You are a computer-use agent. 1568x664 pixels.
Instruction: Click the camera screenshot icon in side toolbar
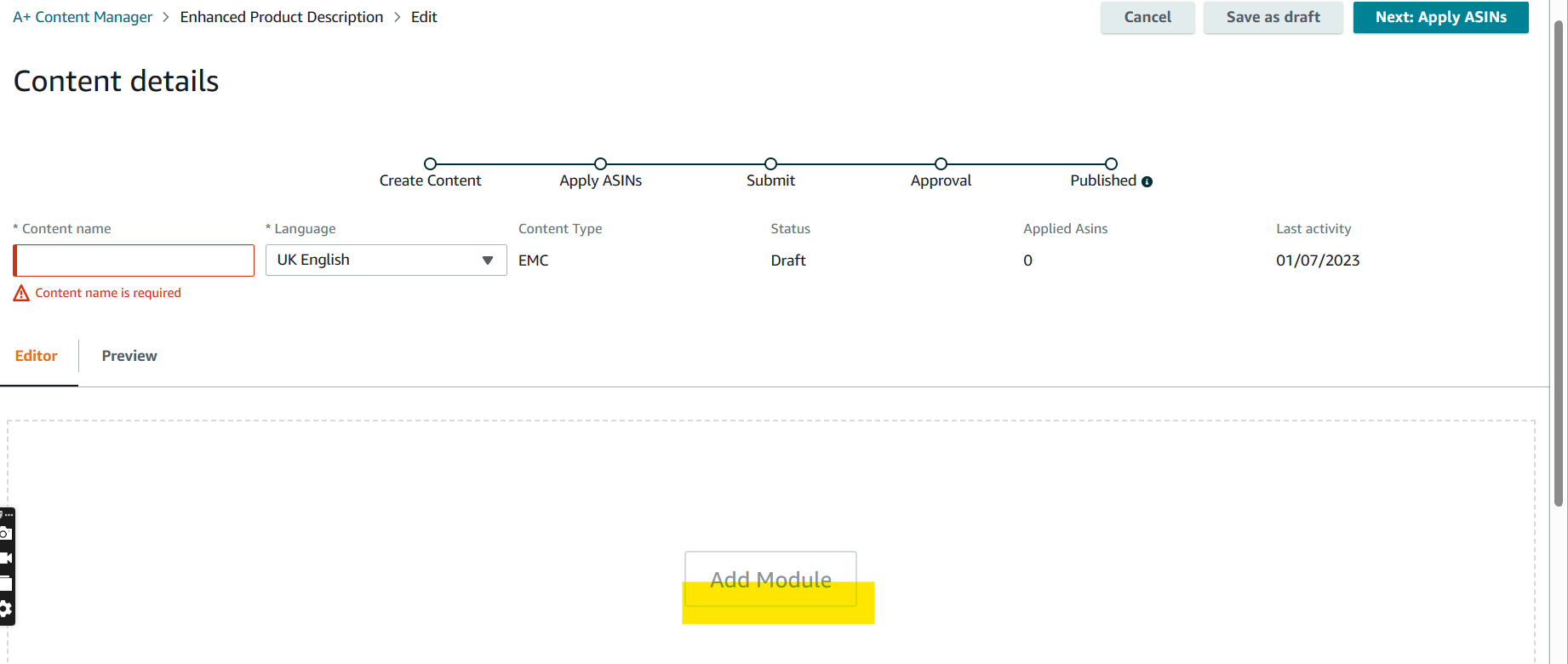coord(5,534)
